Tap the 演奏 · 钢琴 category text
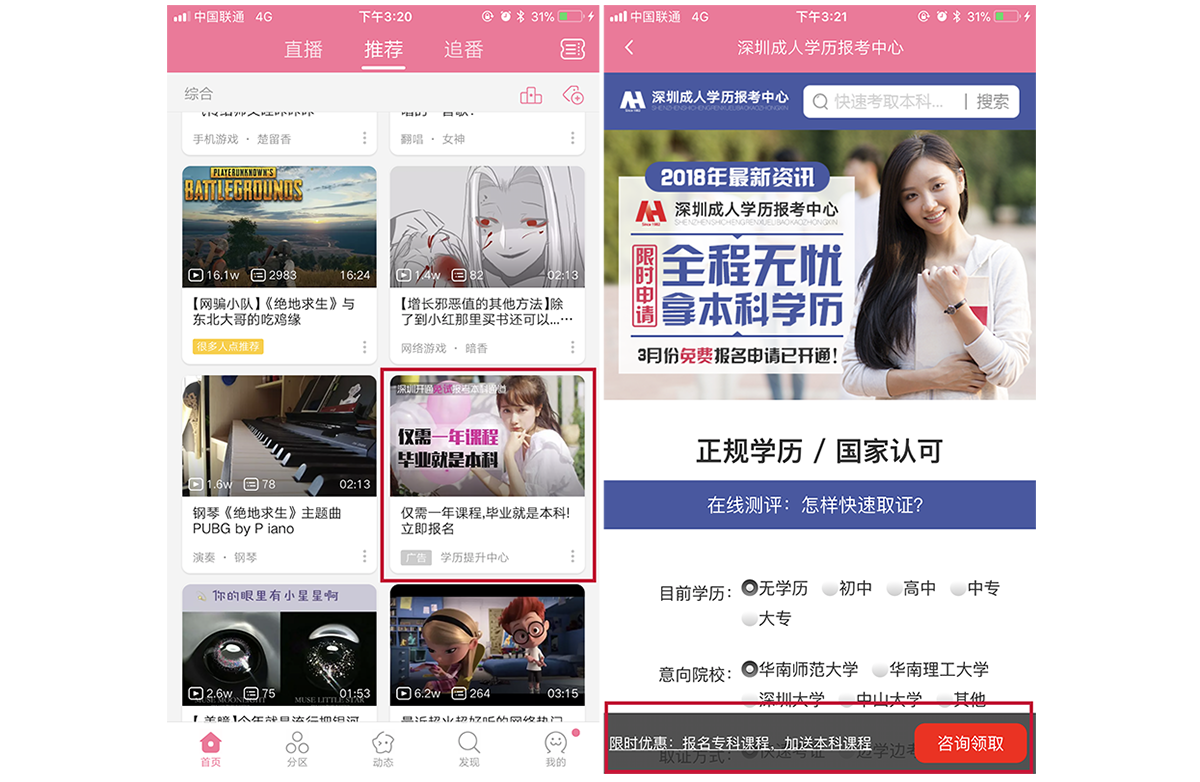1200x782 pixels. (225, 557)
